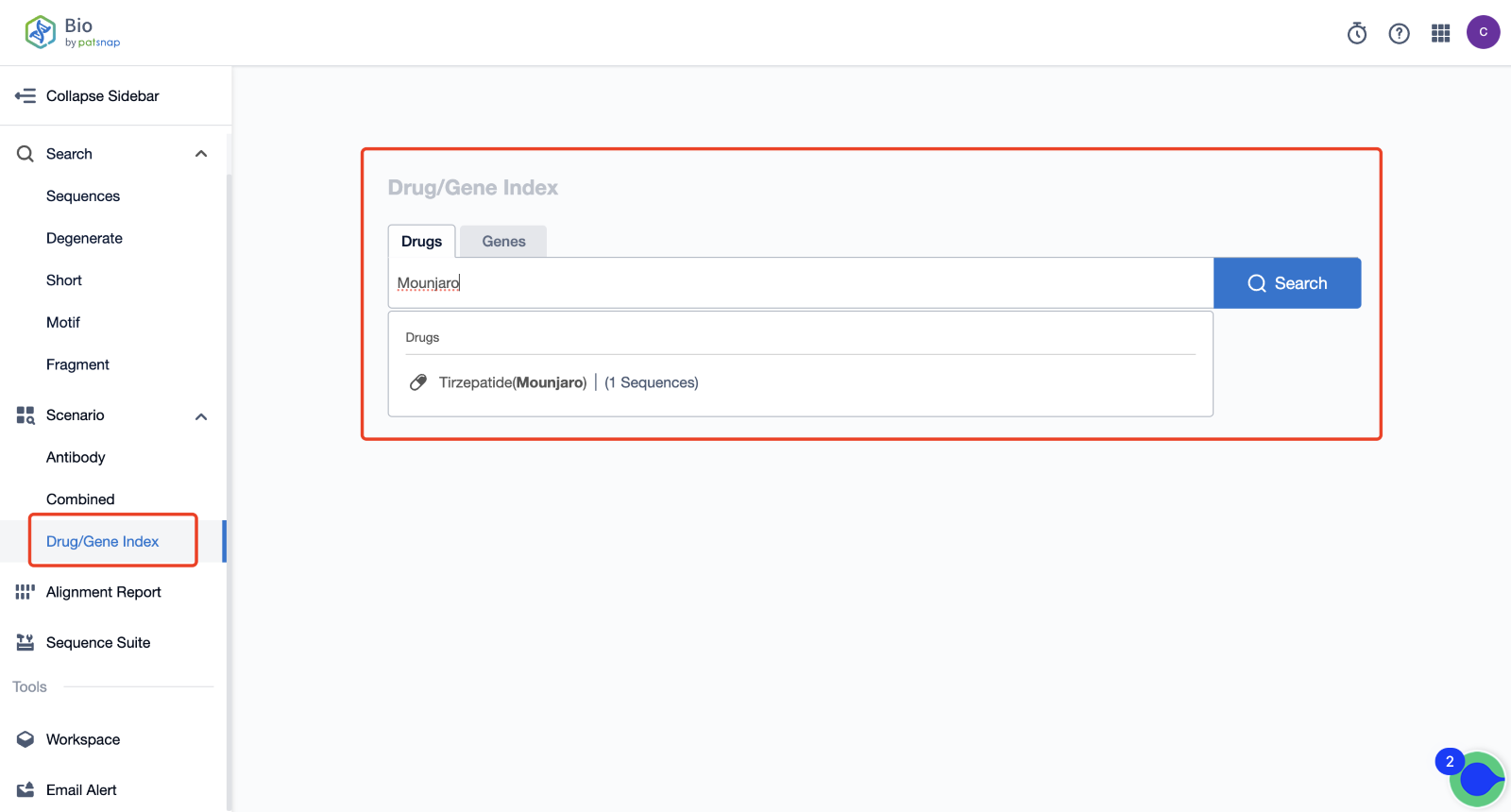
Task: Collapse the Scenario section chevron
Action: click(x=201, y=416)
